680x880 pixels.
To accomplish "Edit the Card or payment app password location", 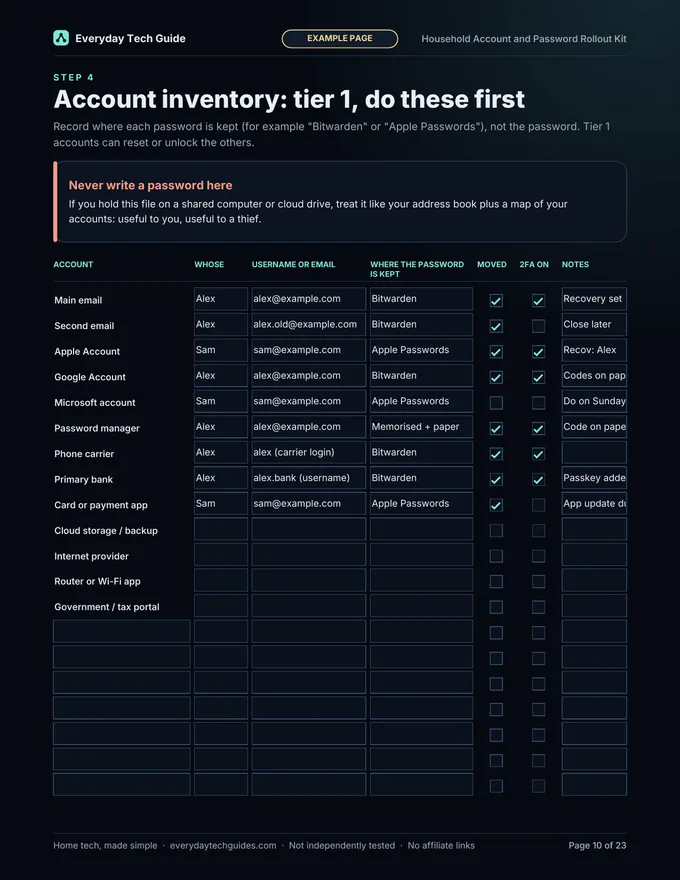I will click(x=421, y=503).
